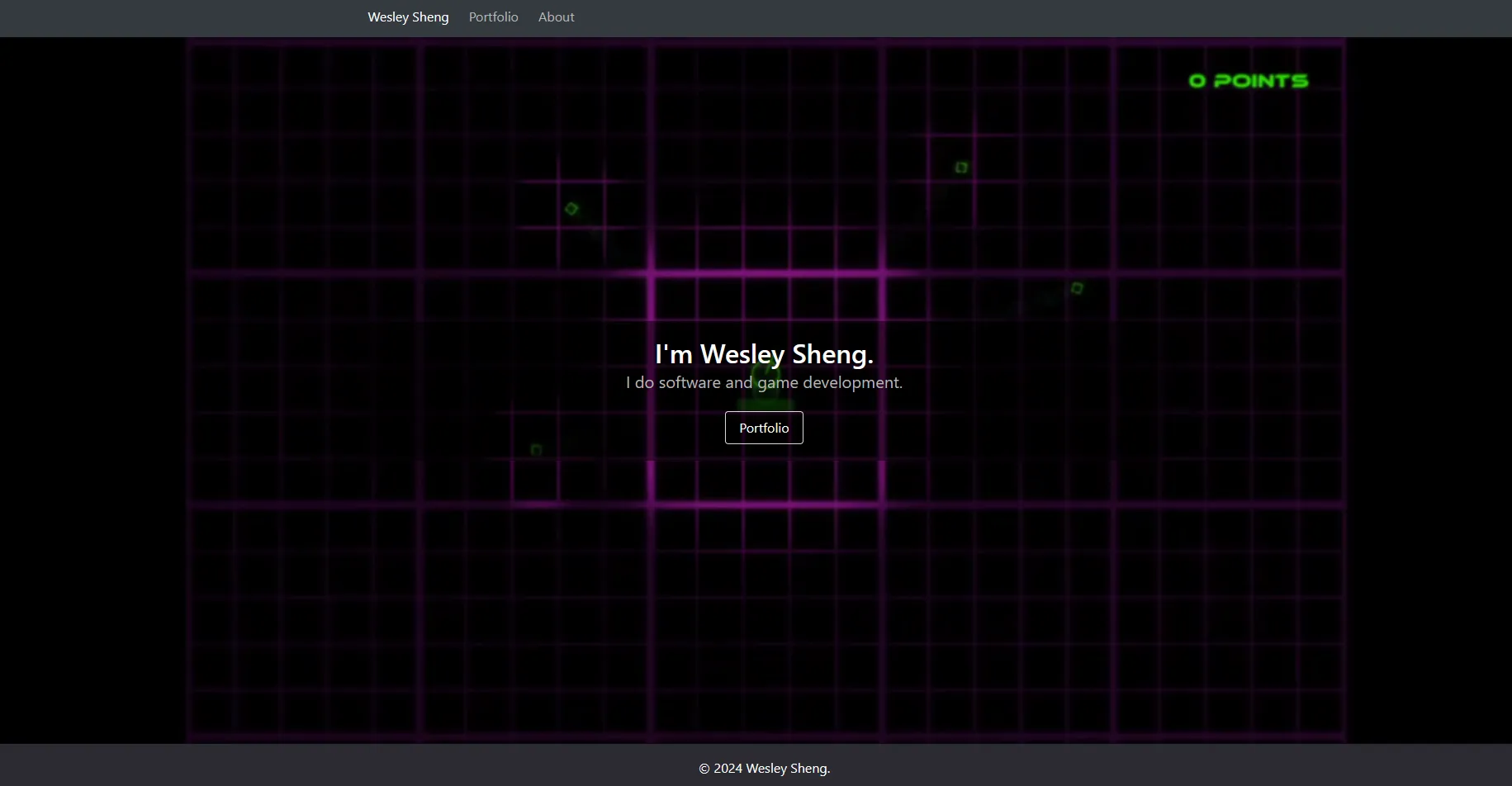Click the green food pellet near the top left
This screenshot has height=786, width=1512.
click(571, 209)
